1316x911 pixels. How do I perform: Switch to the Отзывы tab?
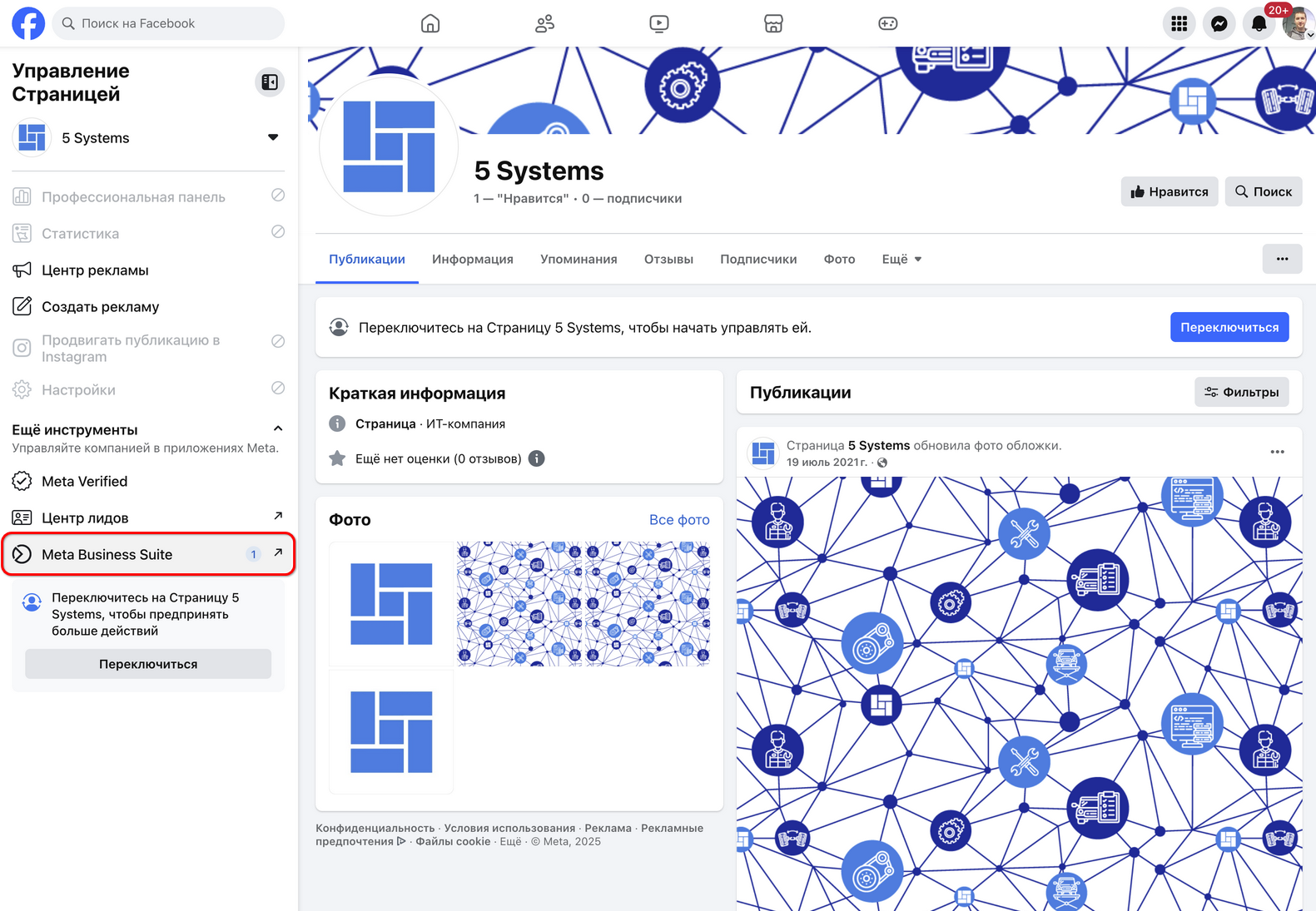pyautogui.click(x=668, y=260)
